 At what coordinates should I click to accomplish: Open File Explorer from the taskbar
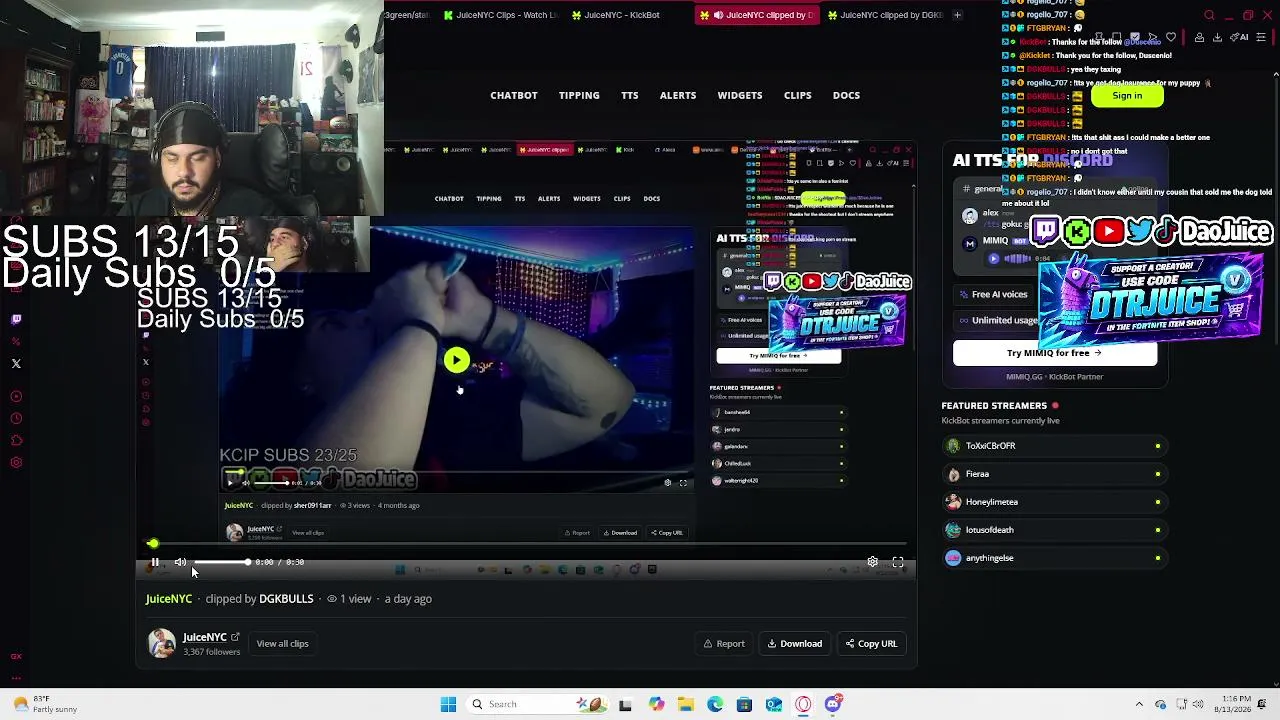[685, 704]
